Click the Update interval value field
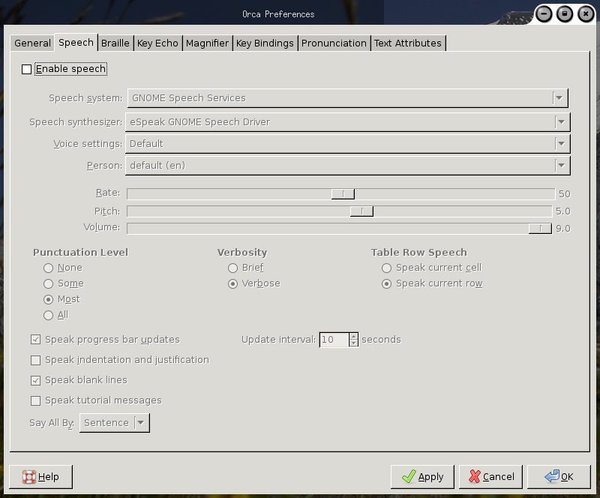This screenshot has height=498, width=600. pyautogui.click(x=334, y=340)
